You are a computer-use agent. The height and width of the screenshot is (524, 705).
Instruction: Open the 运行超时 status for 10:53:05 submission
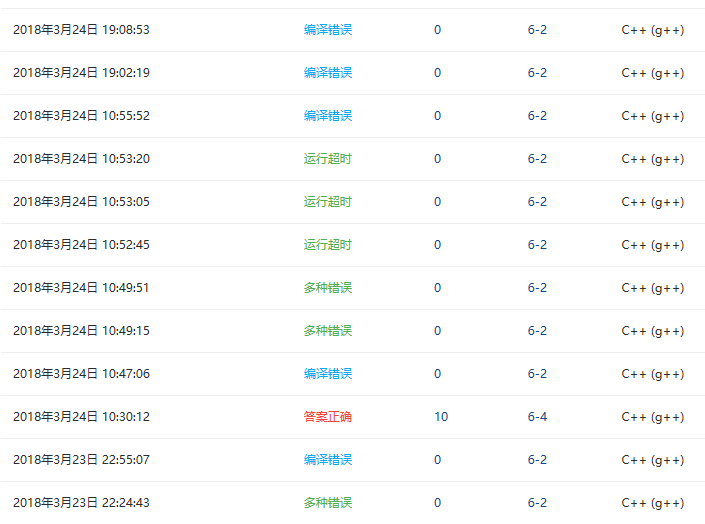pyautogui.click(x=328, y=202)
